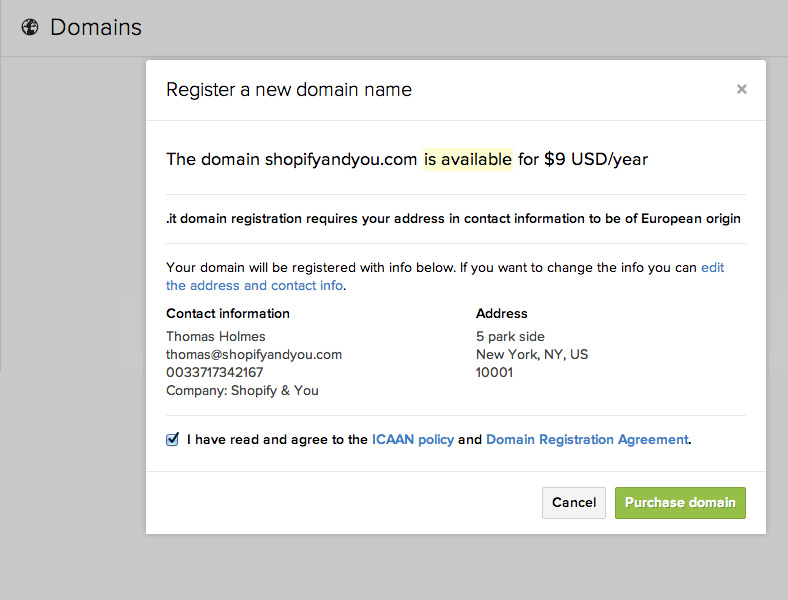Close the Register a new domain dialog
788x600 pixels.
click(x=741, y=89)
